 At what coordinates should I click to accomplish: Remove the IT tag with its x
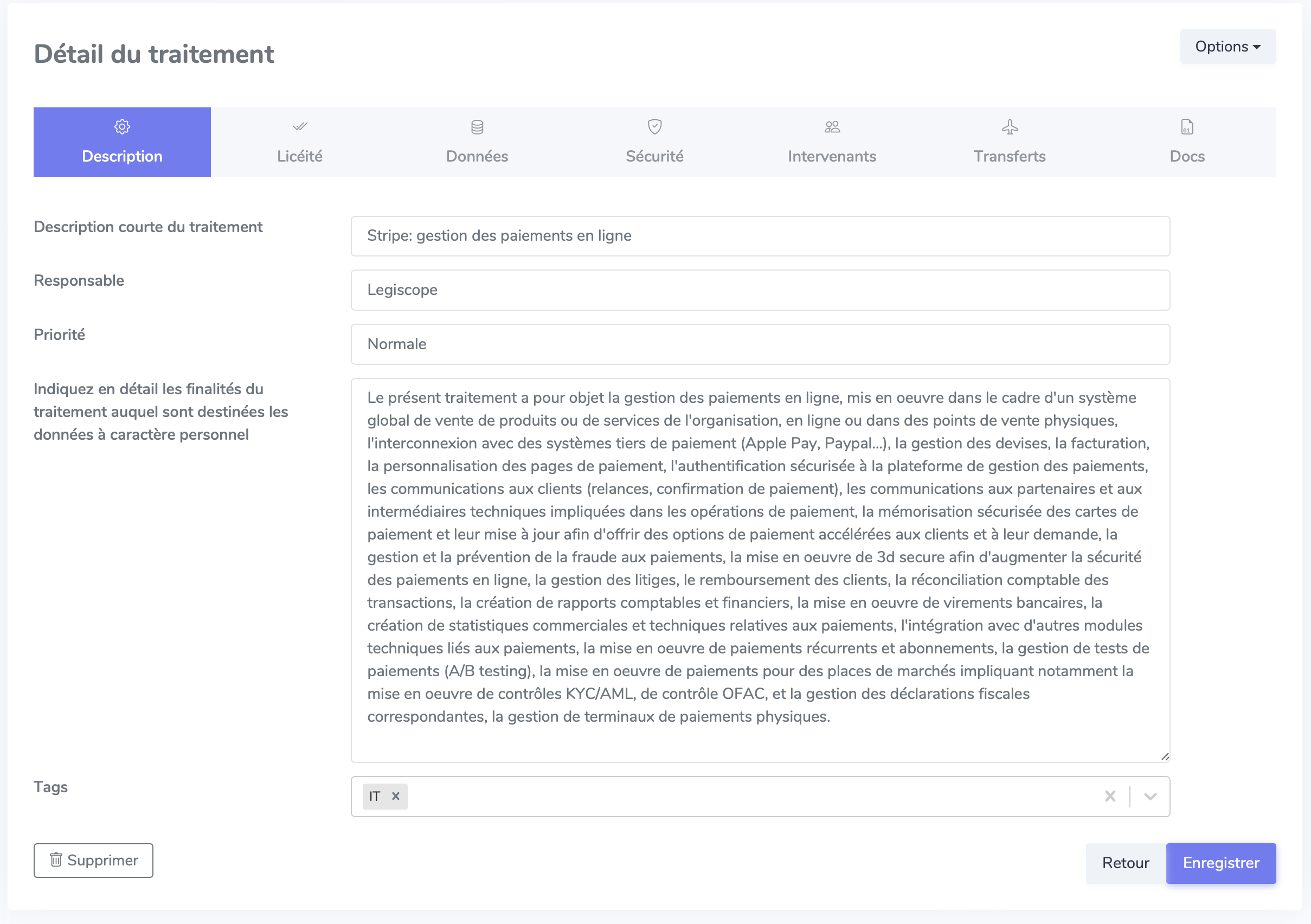click(396, 796)
